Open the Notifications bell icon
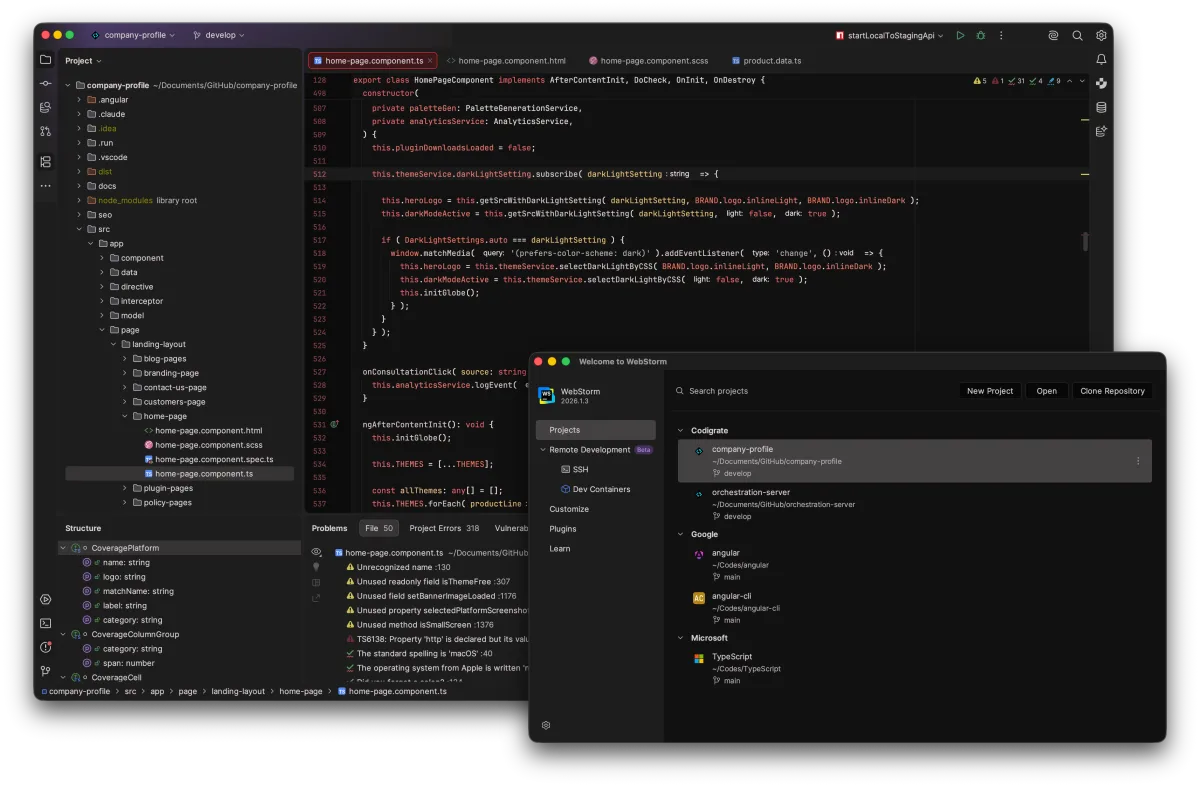Screen dimensions: 1200x787 coord(1101,60)
